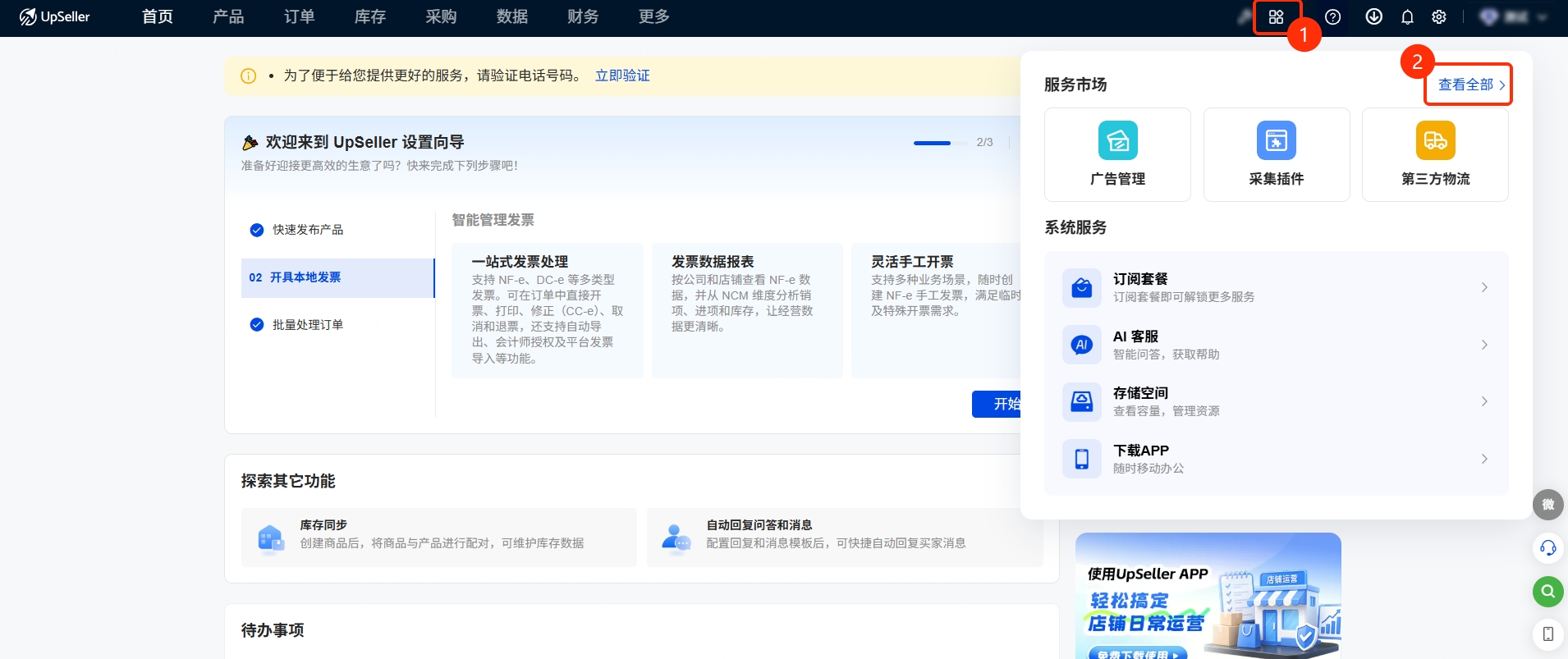The width and height of the screenshot is (1568, 659).
Task: Open the service market grid icon
Action: coord(1276,17)
